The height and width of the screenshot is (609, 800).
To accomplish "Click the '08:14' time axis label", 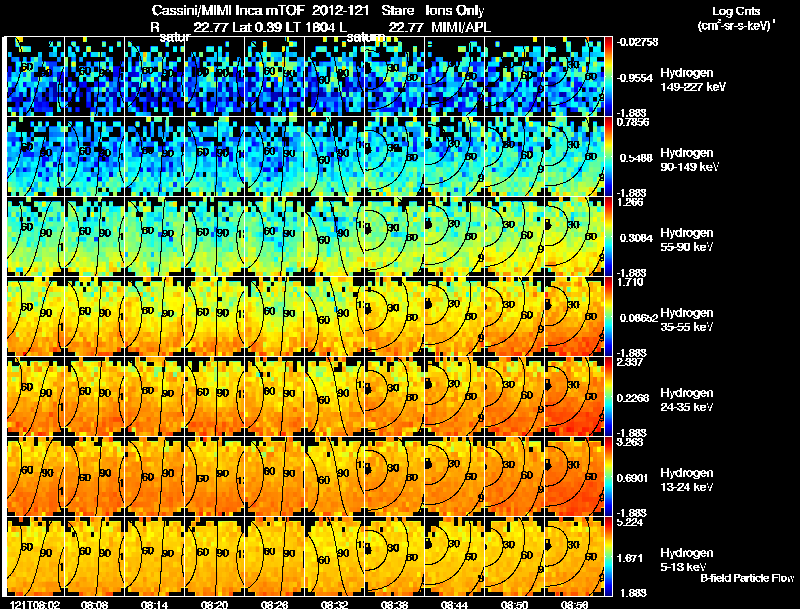I will click(154, 604).
